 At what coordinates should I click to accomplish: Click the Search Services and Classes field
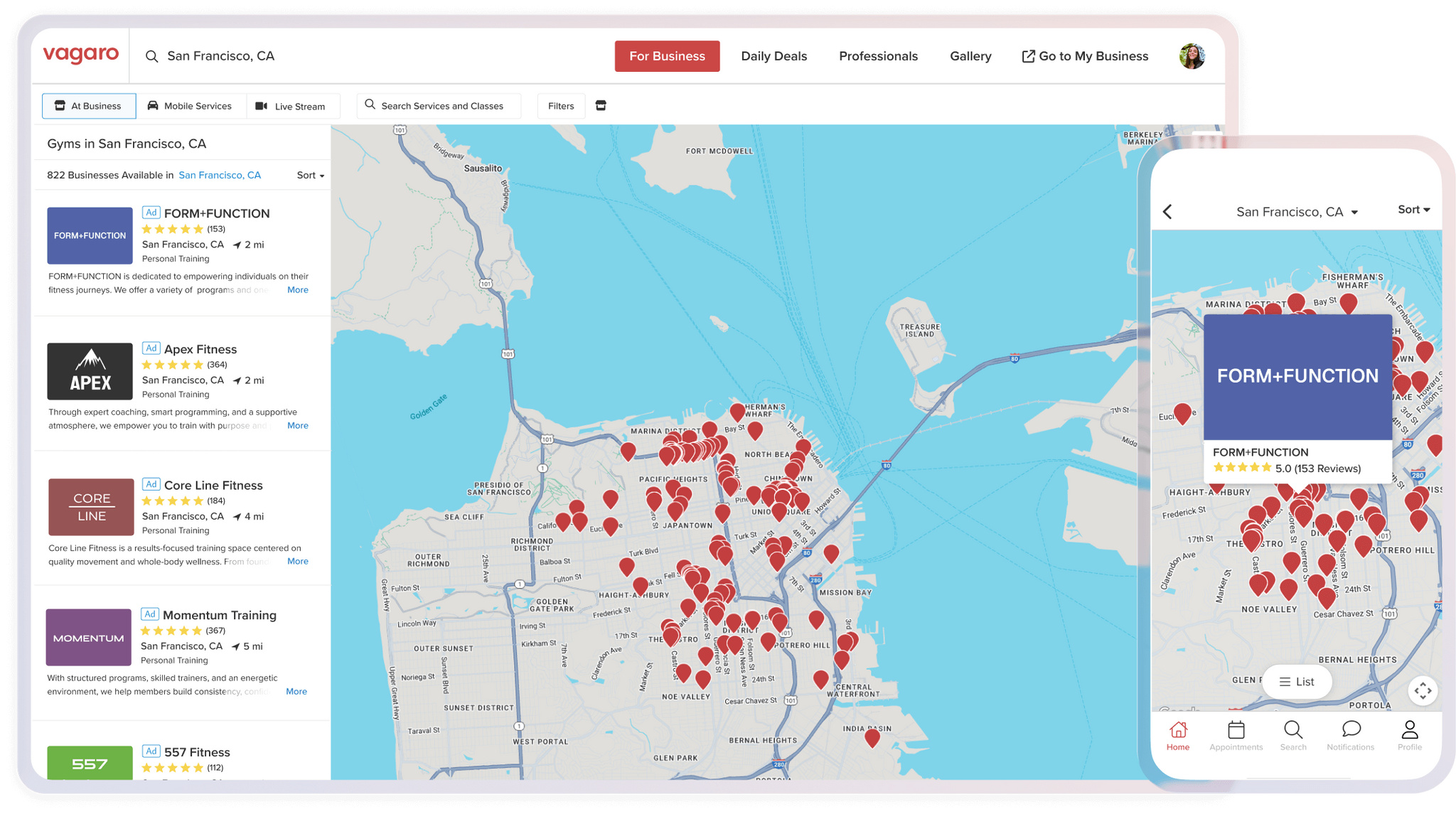click(439, 106)
